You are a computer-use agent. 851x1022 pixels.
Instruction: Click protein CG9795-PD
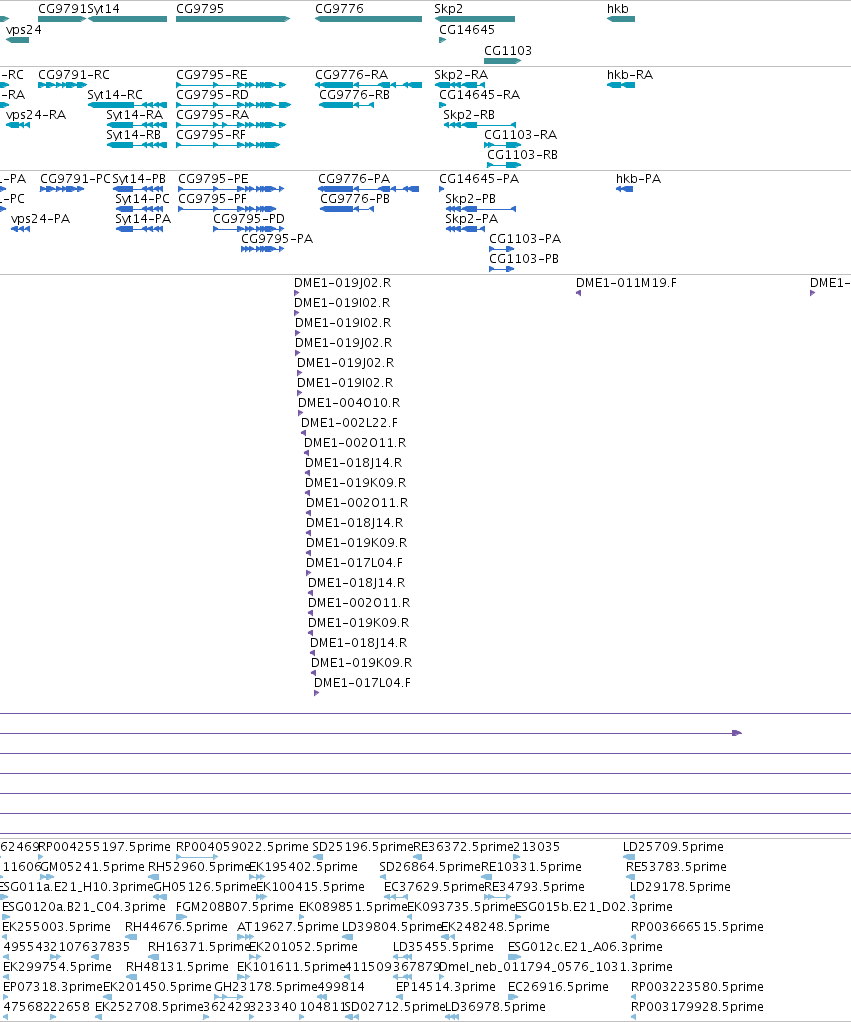pos(249,229)
